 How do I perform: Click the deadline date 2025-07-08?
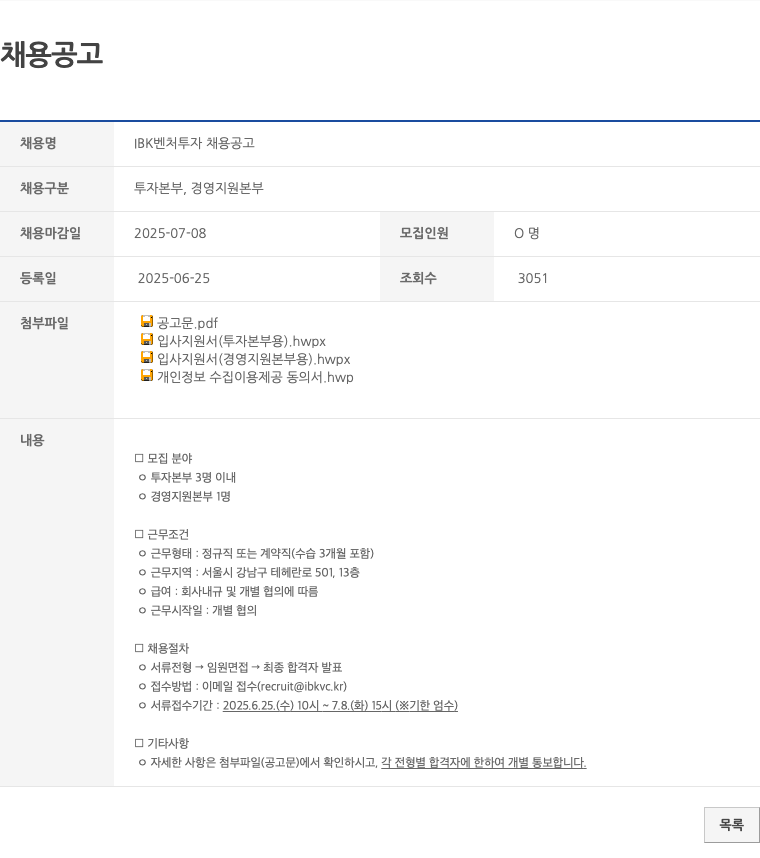click(x=170, y=233)
